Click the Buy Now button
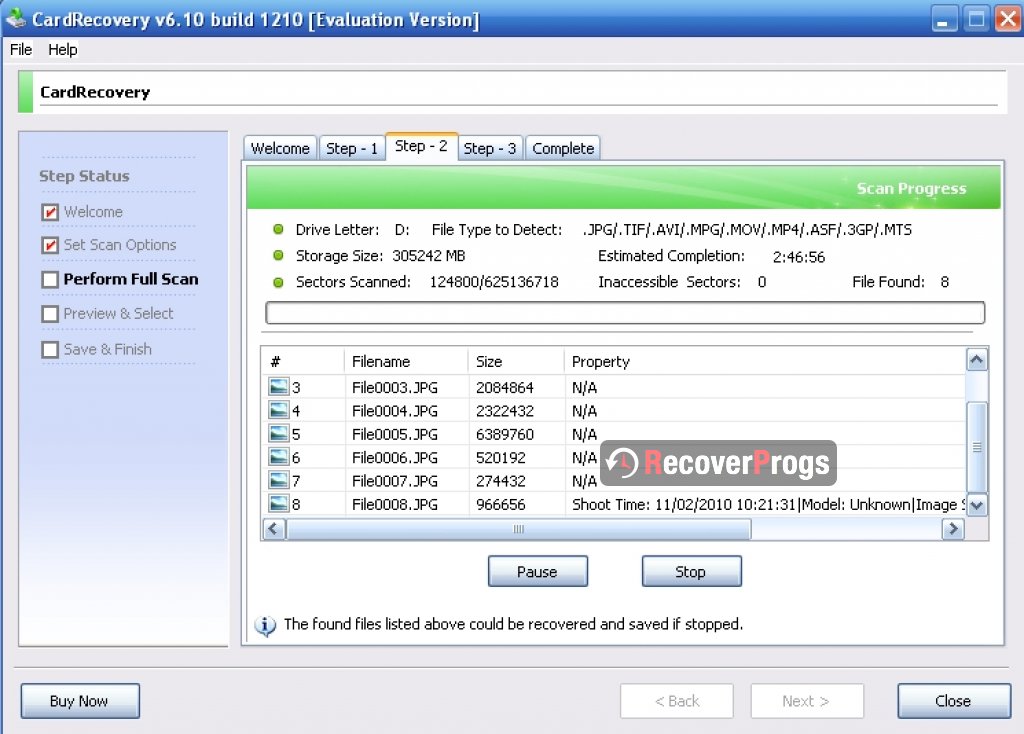 tap(80, 701)
